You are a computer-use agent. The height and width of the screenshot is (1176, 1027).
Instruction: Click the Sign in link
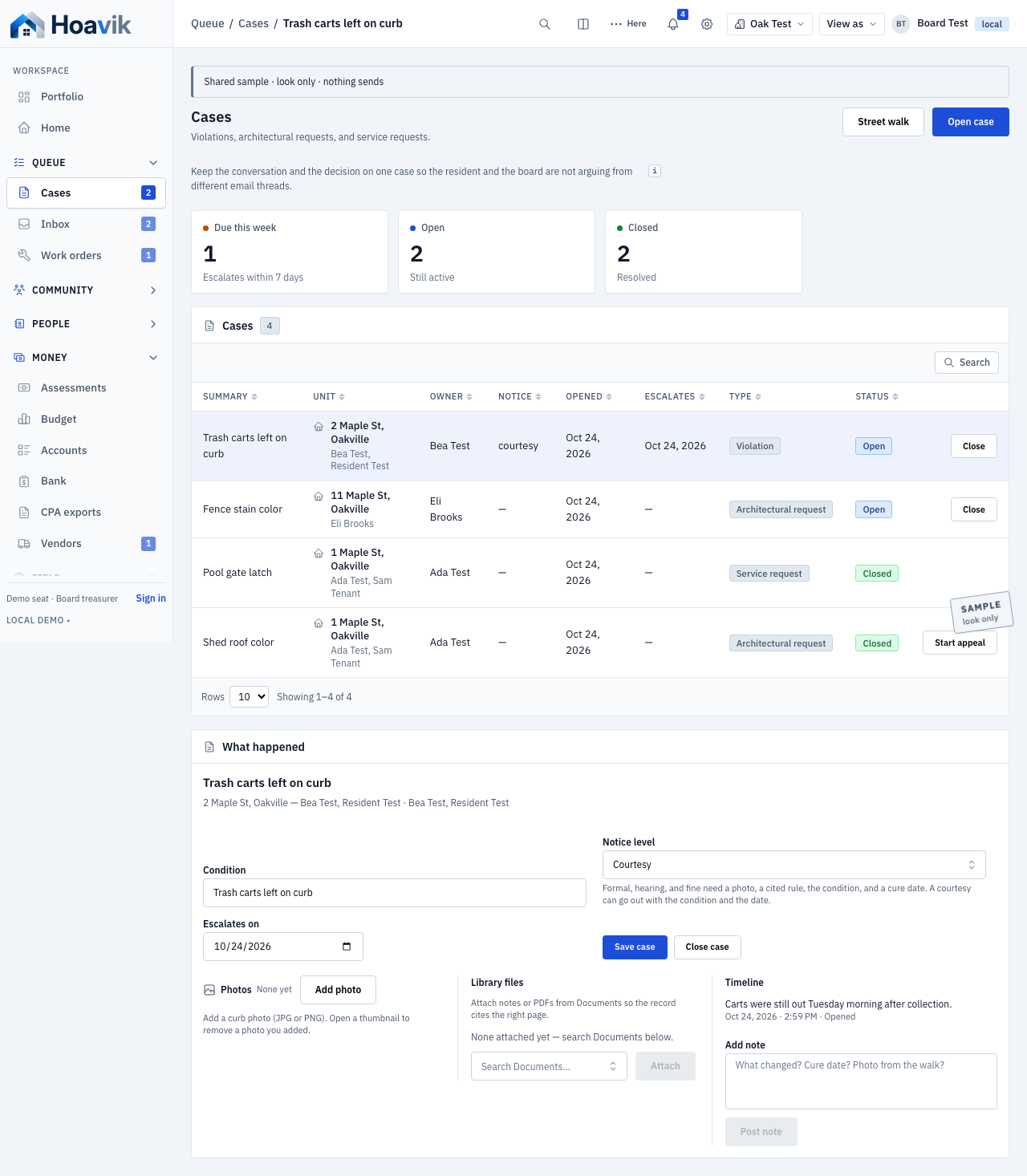[x=151, y=598]
